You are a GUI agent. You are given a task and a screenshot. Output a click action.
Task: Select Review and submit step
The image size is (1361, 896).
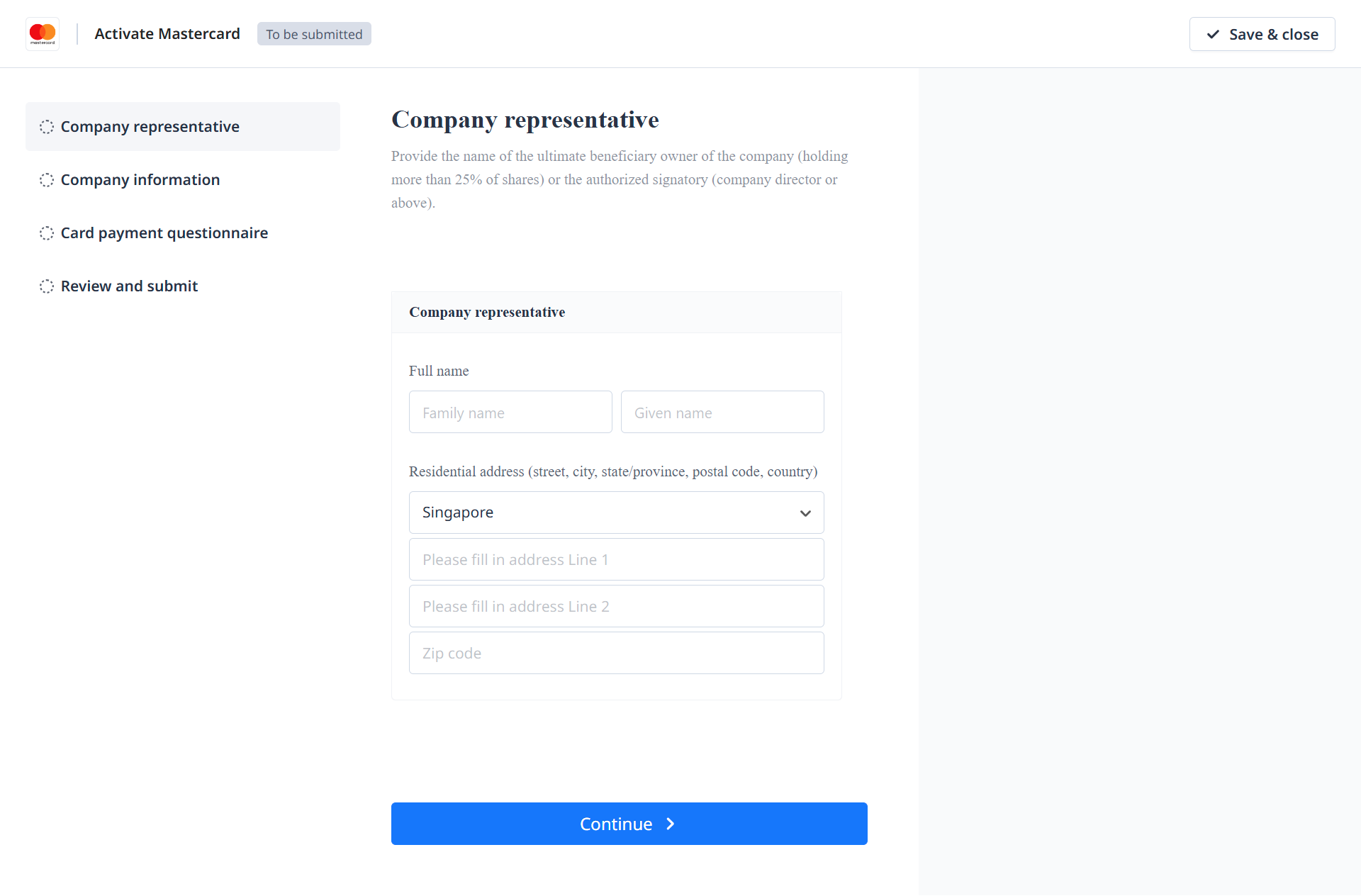129,286
